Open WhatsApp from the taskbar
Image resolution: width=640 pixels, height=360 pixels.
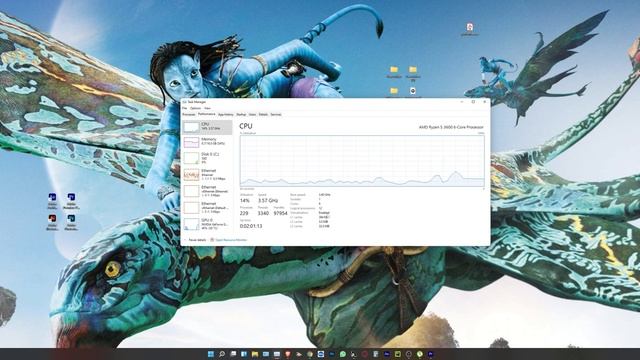343,354
